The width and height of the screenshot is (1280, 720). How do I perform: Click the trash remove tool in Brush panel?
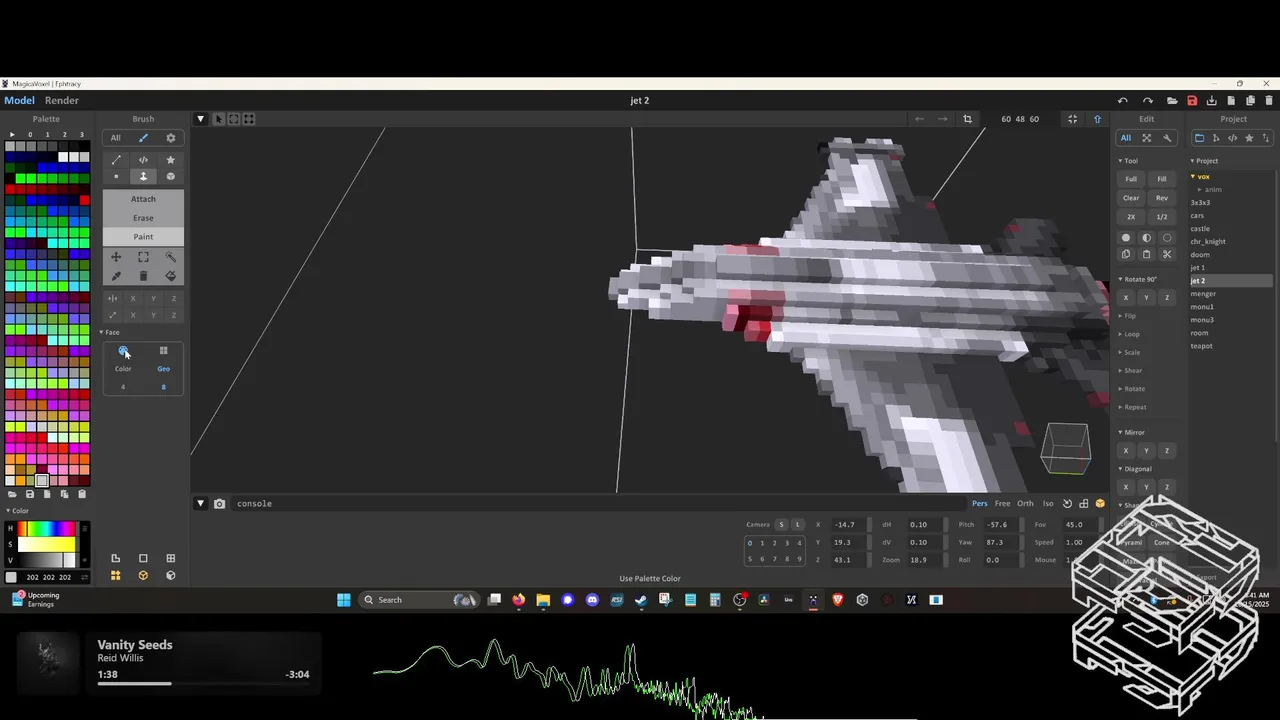[143, 276]
